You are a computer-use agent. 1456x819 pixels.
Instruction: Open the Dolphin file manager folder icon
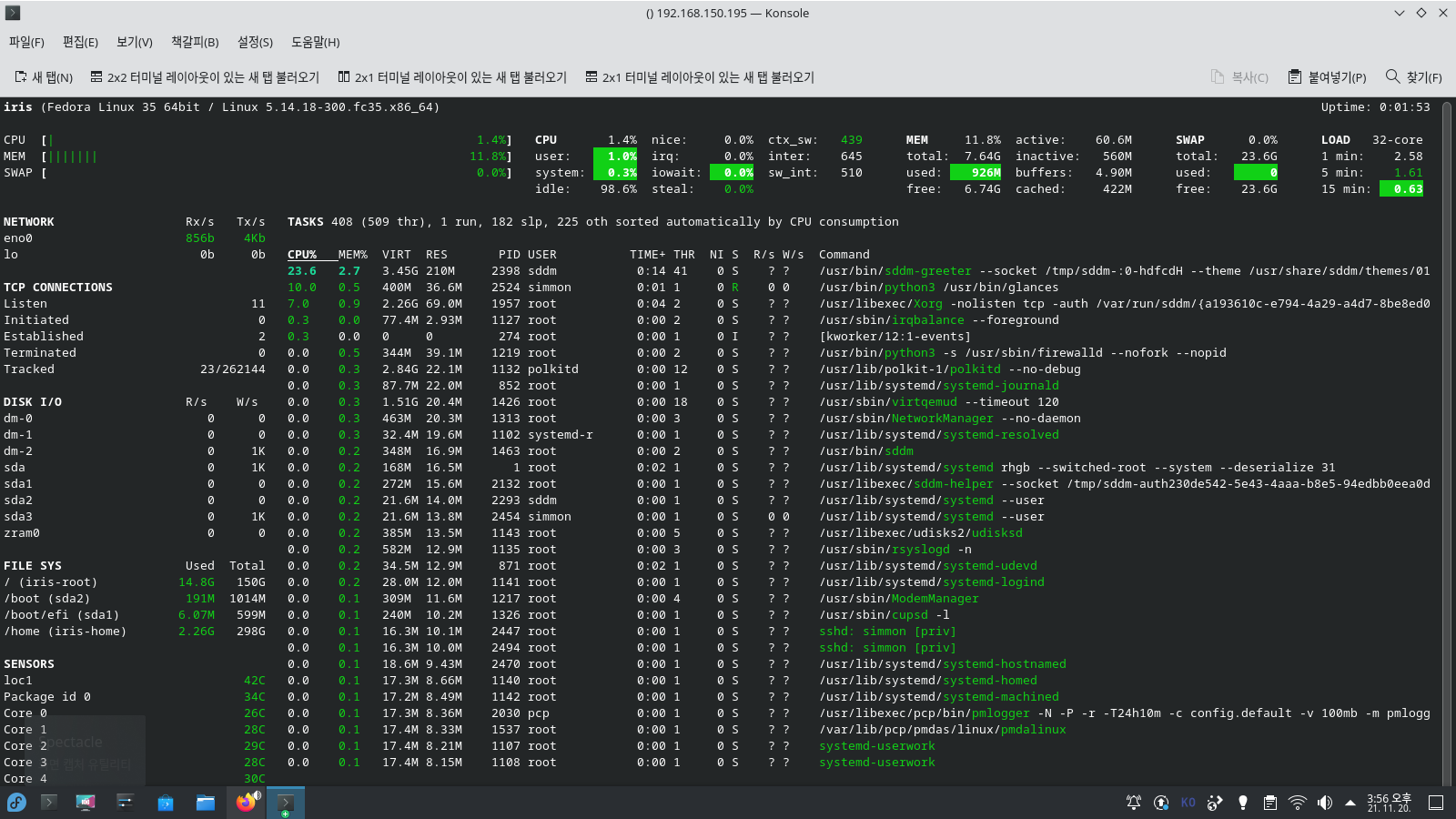[206, 803]
